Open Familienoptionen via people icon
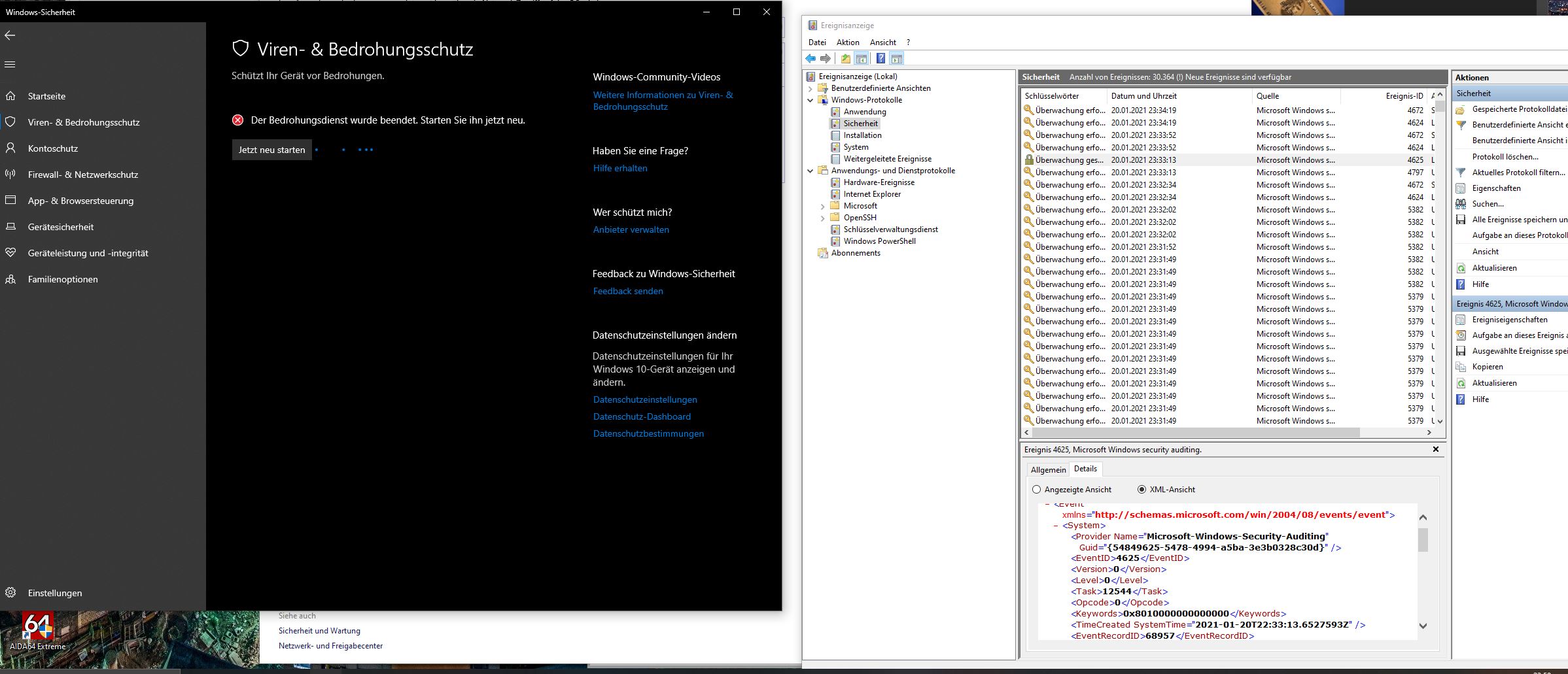The width and height of the screenshot is (1568, 674). [x=10, y=279]
